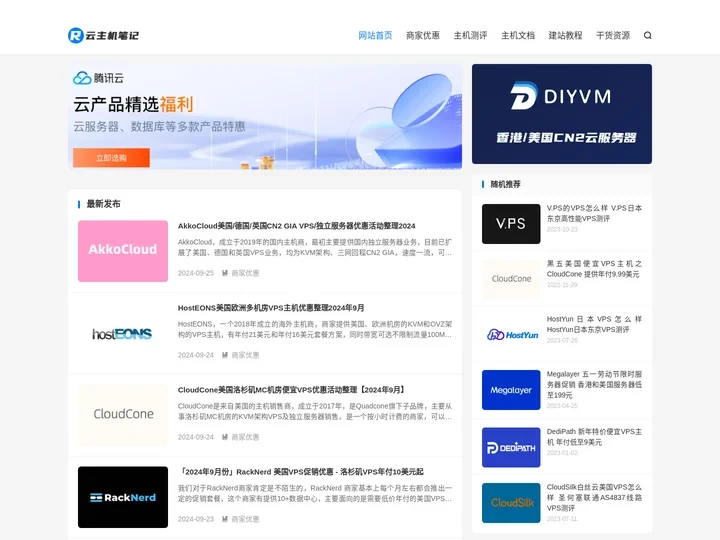The image size is (720, 540).
Task: Click the category icon under CloudCone post
Action: [x=225, y=437]
